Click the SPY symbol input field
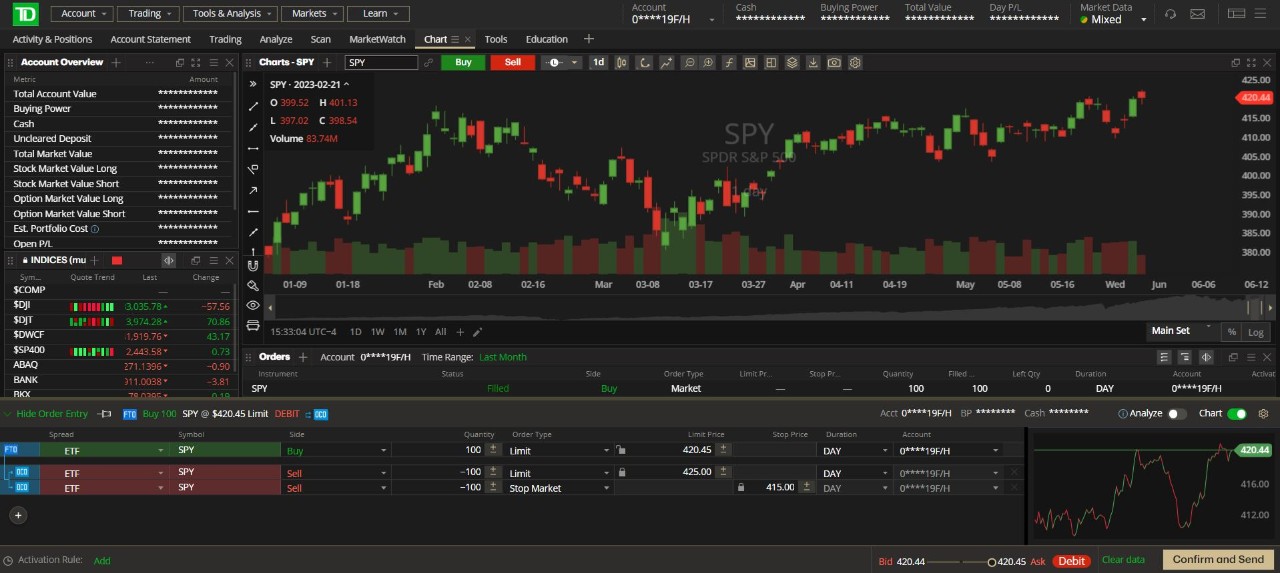Image resolution: width=1280 pixels, height=573 pixels. click(x=381, y=62)
